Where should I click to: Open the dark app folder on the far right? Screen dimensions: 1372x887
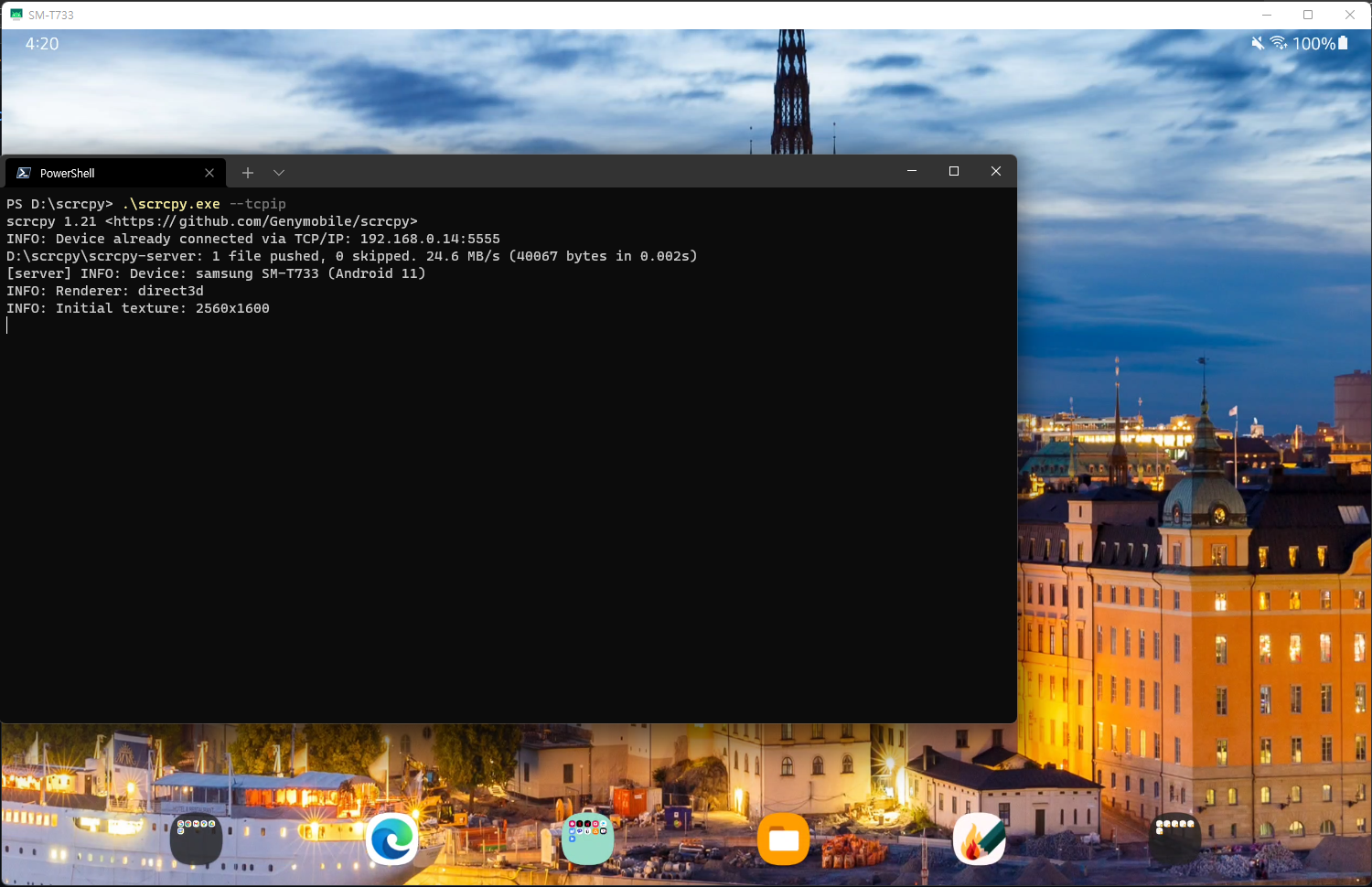pos(1174,839)
